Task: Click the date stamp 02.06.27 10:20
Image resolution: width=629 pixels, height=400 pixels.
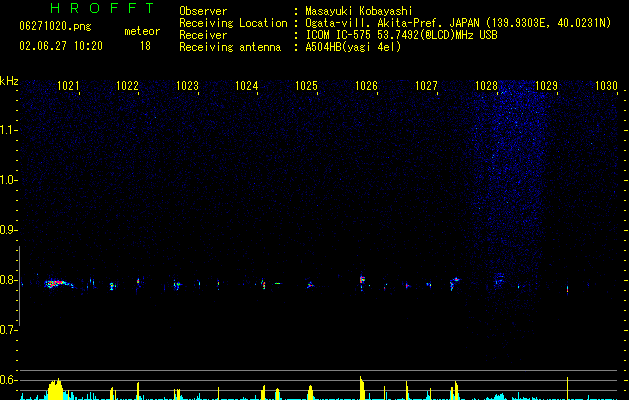Action: pos(61,46)
